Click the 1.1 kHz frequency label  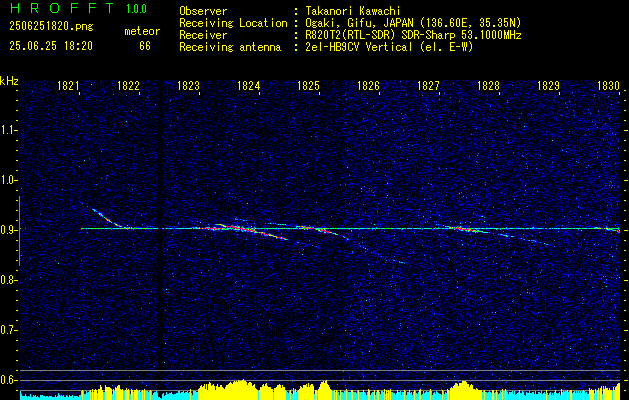tap(8, 130)
